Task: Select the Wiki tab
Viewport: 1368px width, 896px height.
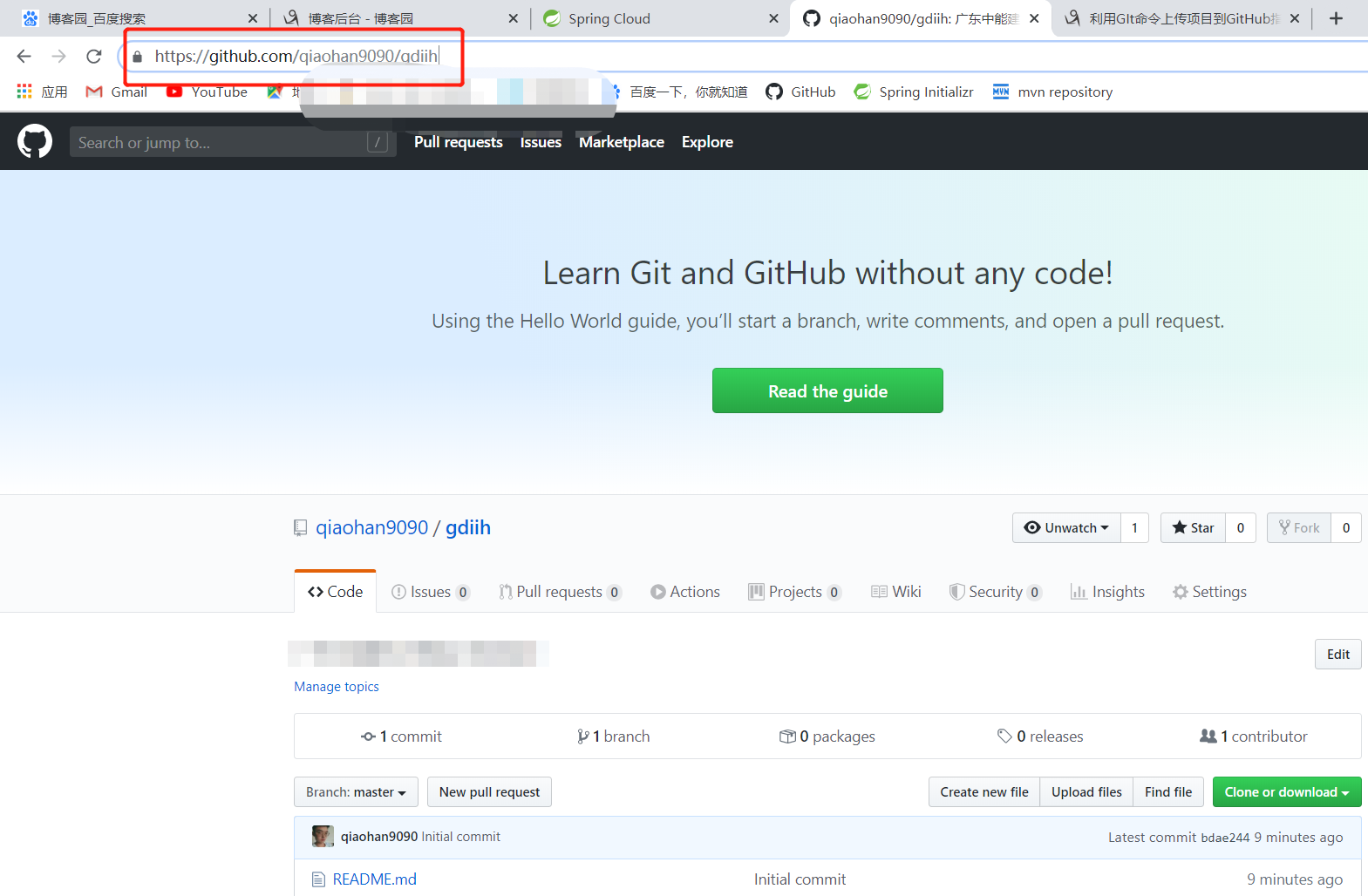Action: coord(896,592)
